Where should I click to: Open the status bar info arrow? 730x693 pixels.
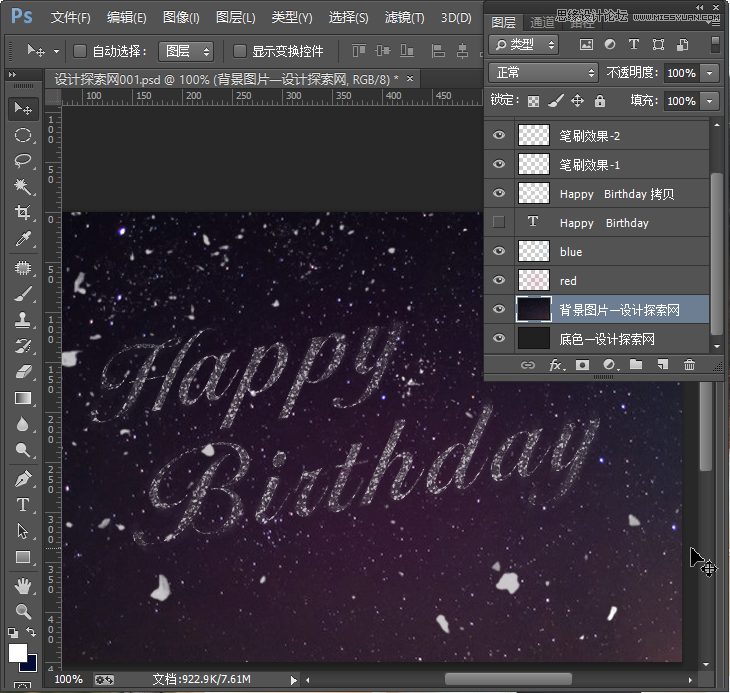tap(293, 680)
